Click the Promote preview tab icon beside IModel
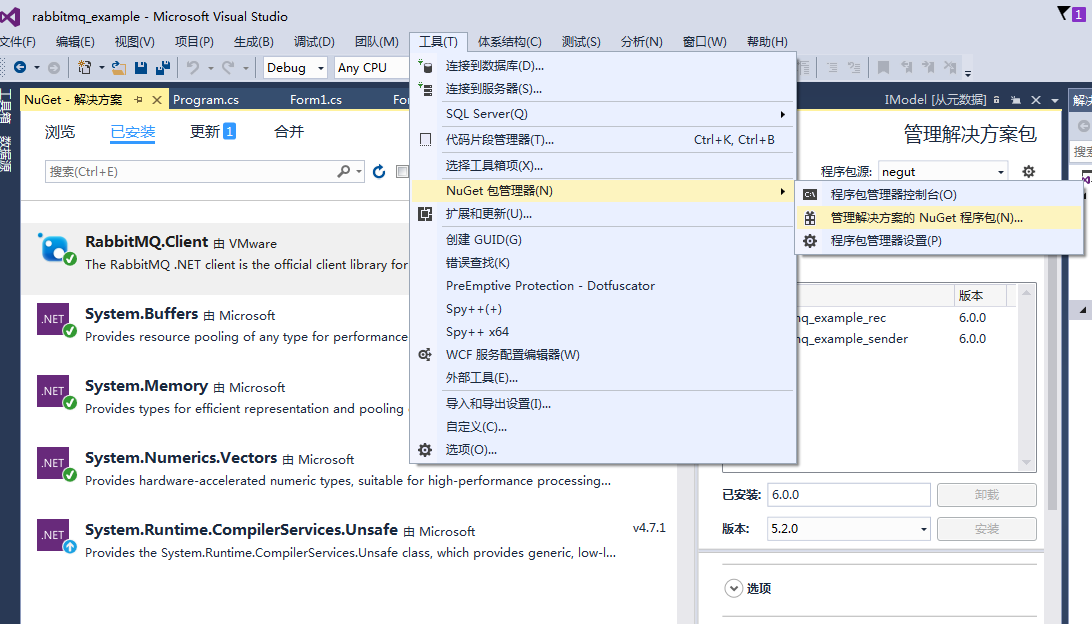 [1016, 100]
